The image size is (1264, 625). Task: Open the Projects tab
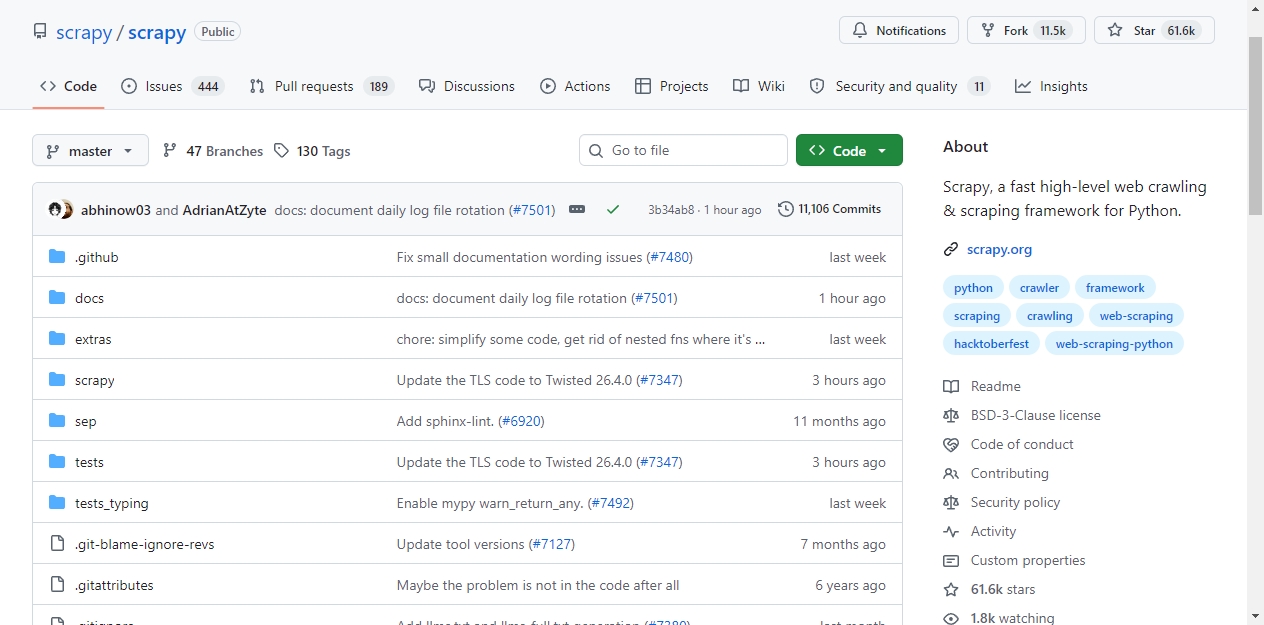(672, 86)
